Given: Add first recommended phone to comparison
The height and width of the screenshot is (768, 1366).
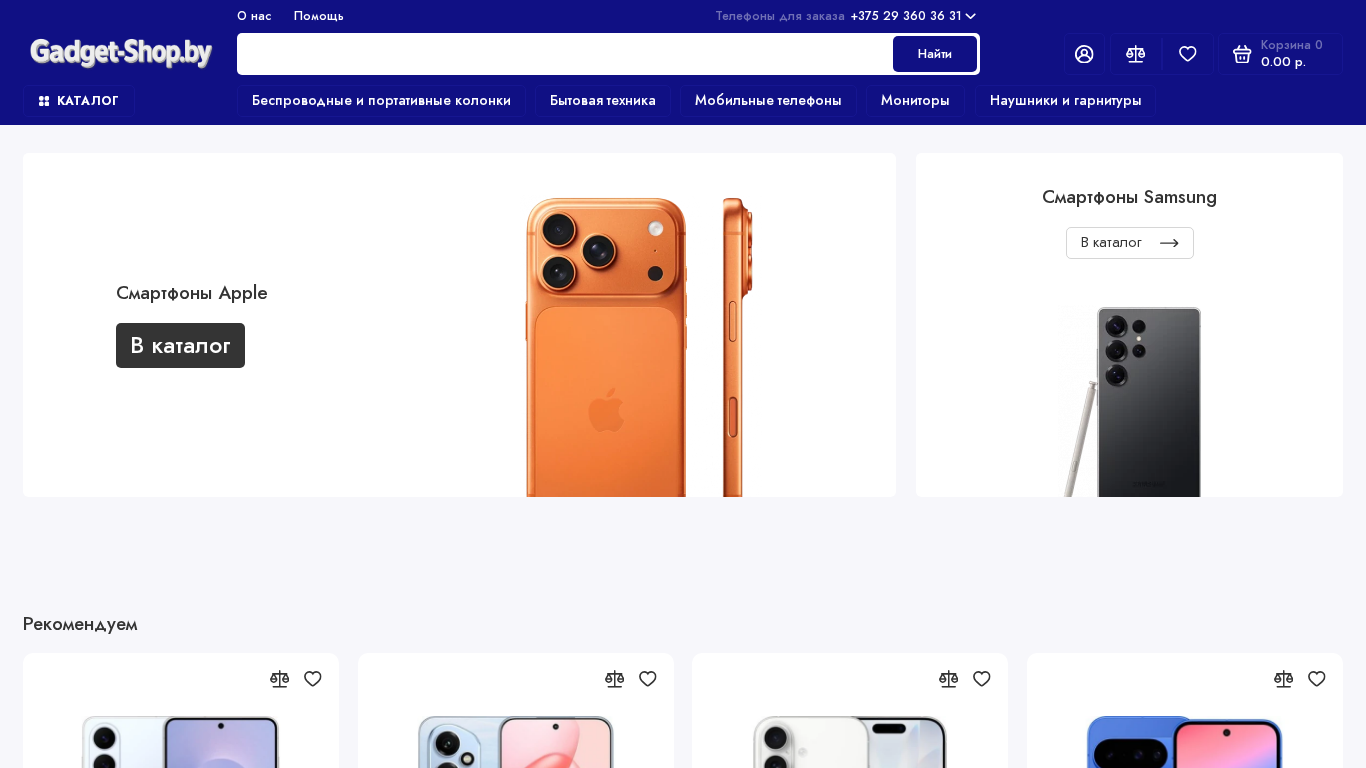Looking at the screenshot, I should (279, 679).
